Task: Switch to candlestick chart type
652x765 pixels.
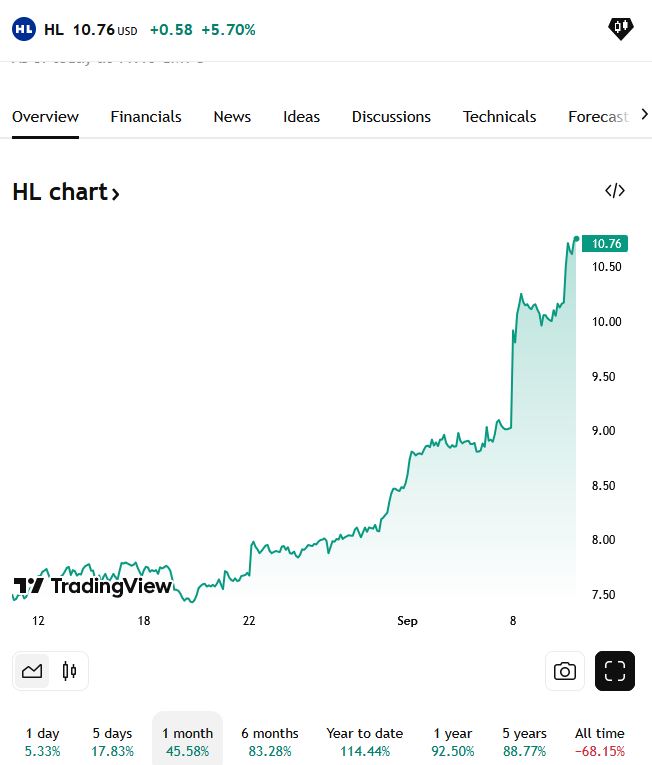Action: (x=69, y=671)
